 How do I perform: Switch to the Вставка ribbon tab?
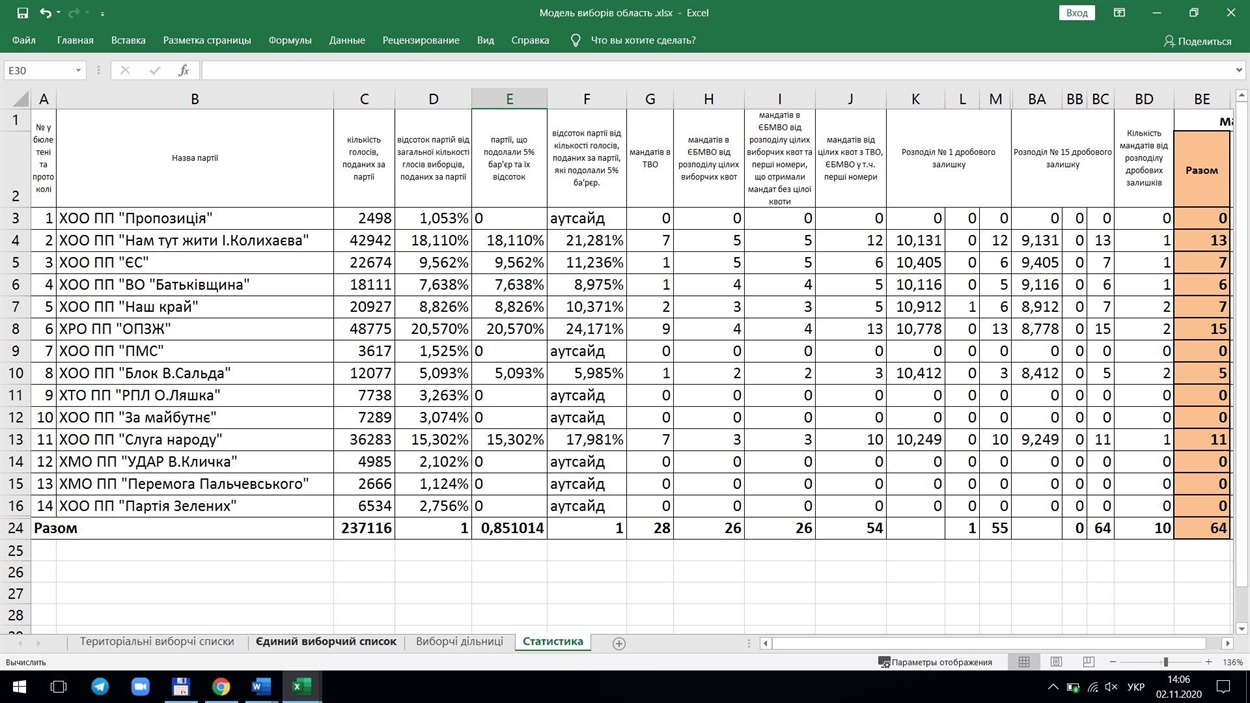click(x=128, y=41)
